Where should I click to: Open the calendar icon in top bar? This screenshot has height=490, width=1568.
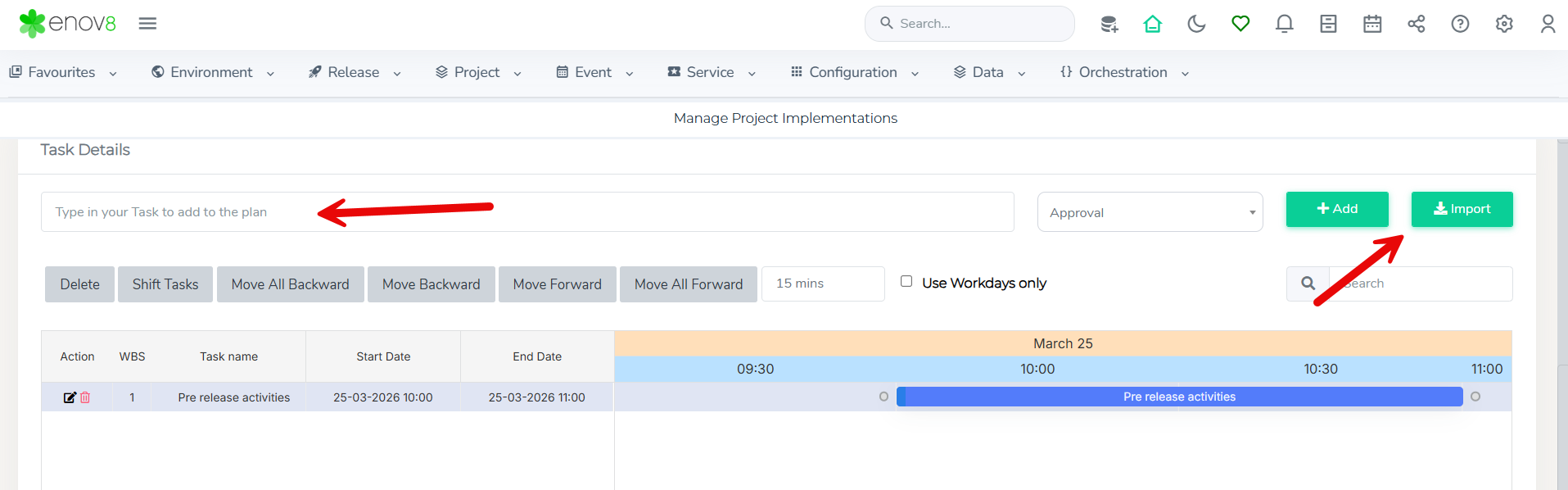[x=1372, y=24]
